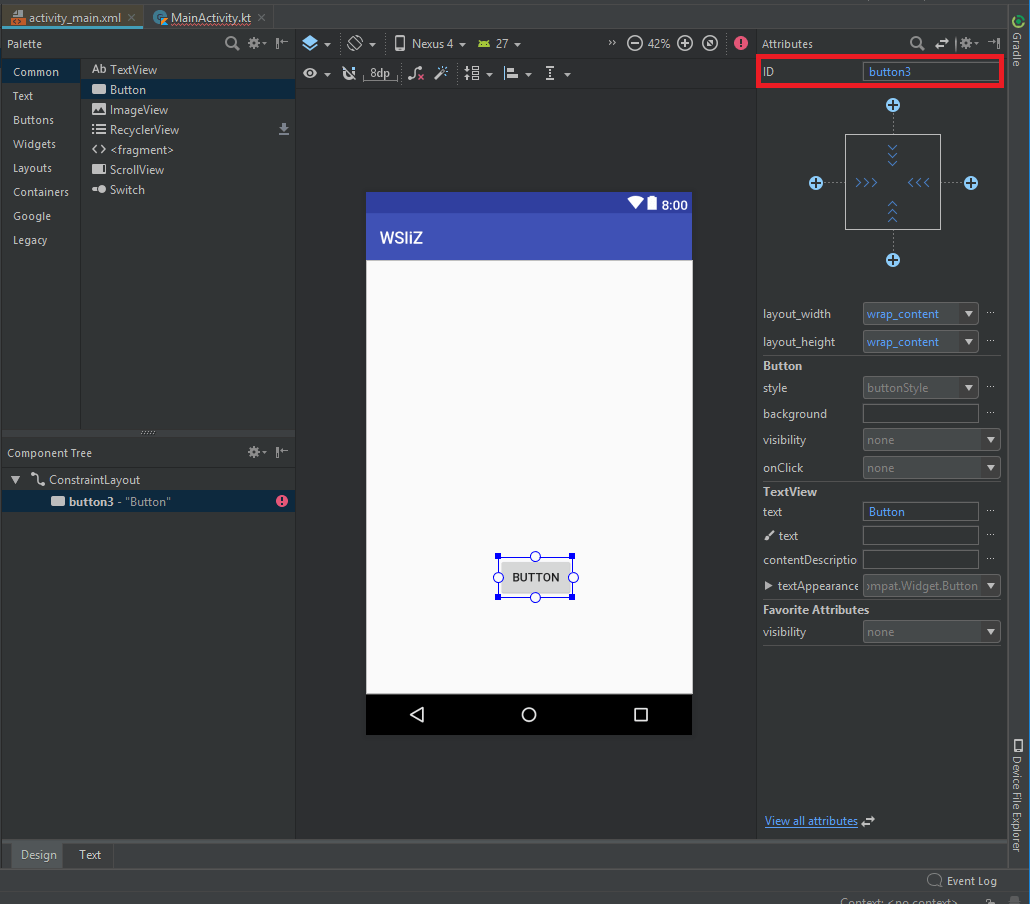
Task: Select ImageView in the Palette
Action: 188,110
